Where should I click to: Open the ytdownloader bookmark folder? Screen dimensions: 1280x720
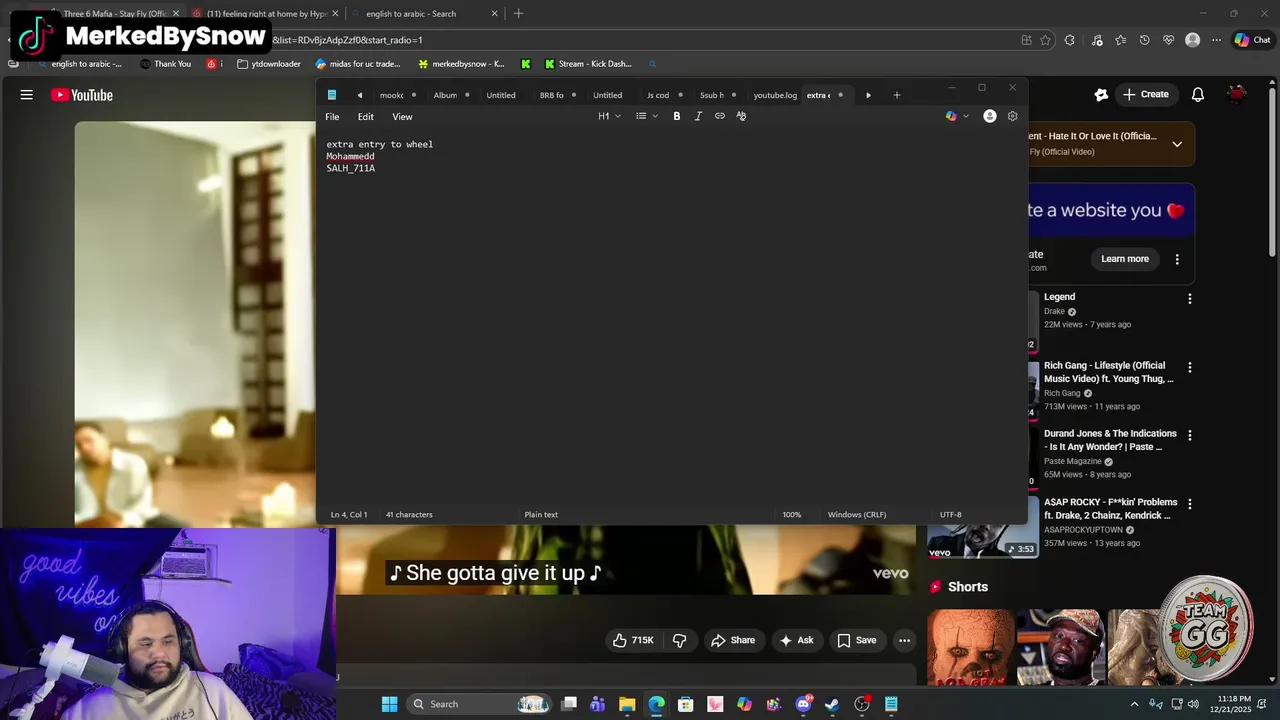(269, 64)
